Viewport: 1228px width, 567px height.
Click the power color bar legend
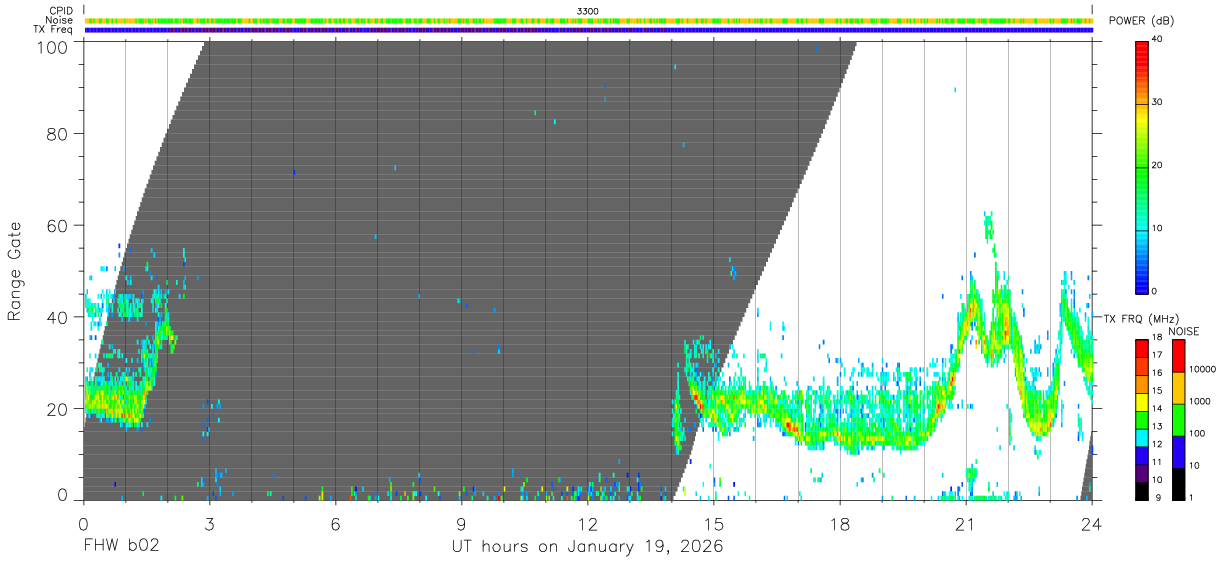coord(1142,166)
